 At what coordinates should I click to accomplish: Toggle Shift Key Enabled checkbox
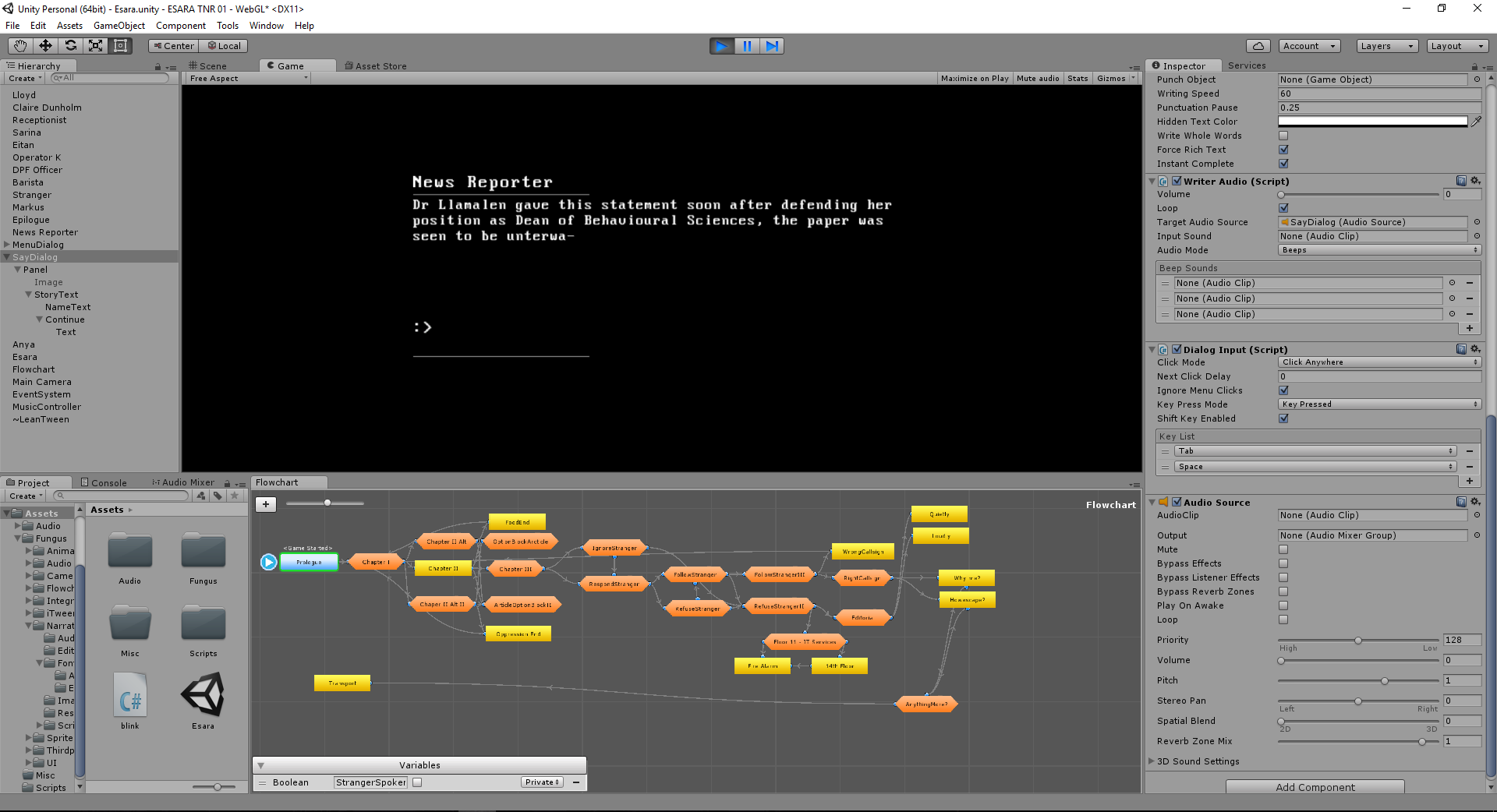coord(1283,418)
